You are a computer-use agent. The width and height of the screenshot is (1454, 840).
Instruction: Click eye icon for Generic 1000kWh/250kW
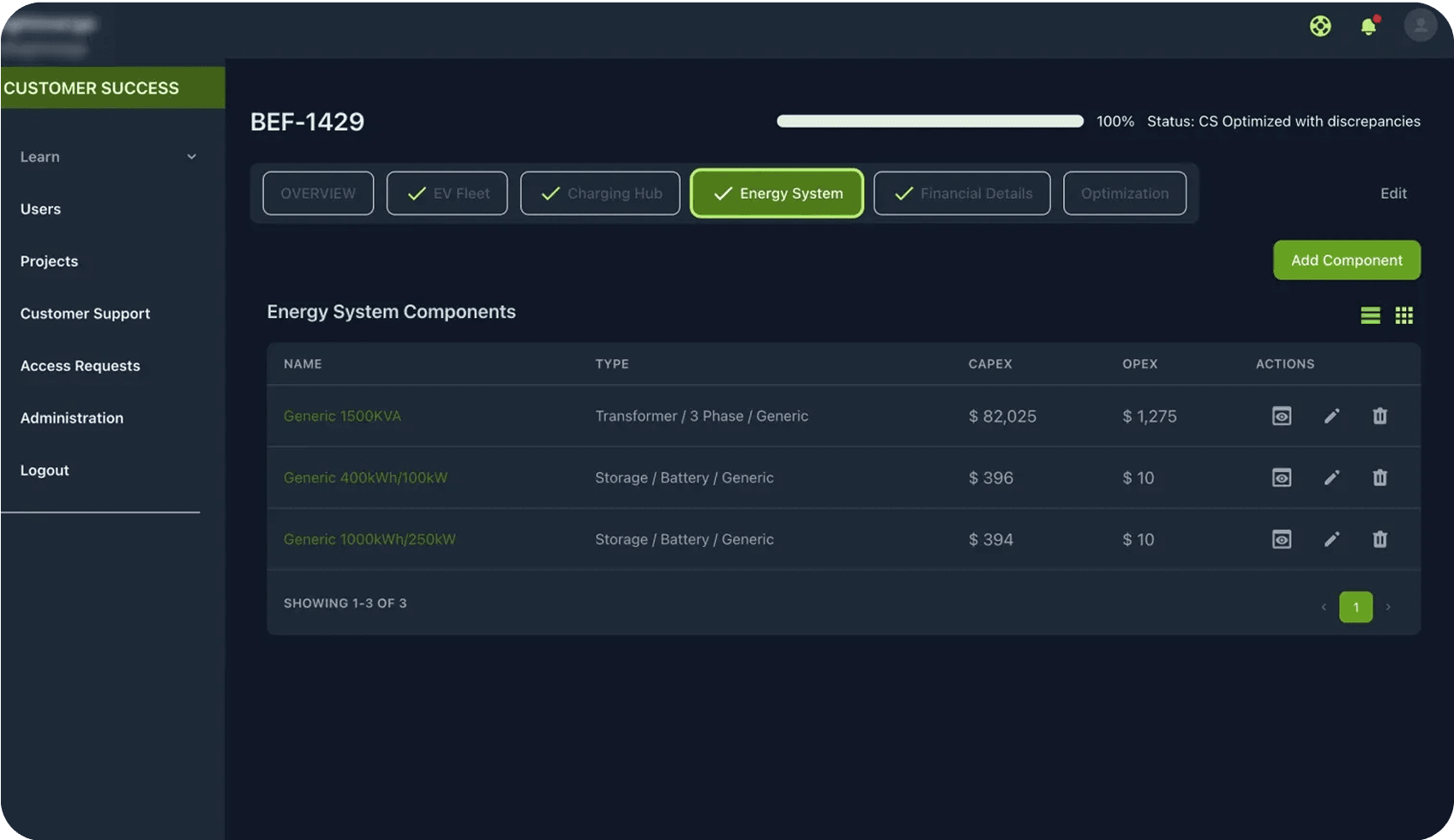pos(1281,539)
